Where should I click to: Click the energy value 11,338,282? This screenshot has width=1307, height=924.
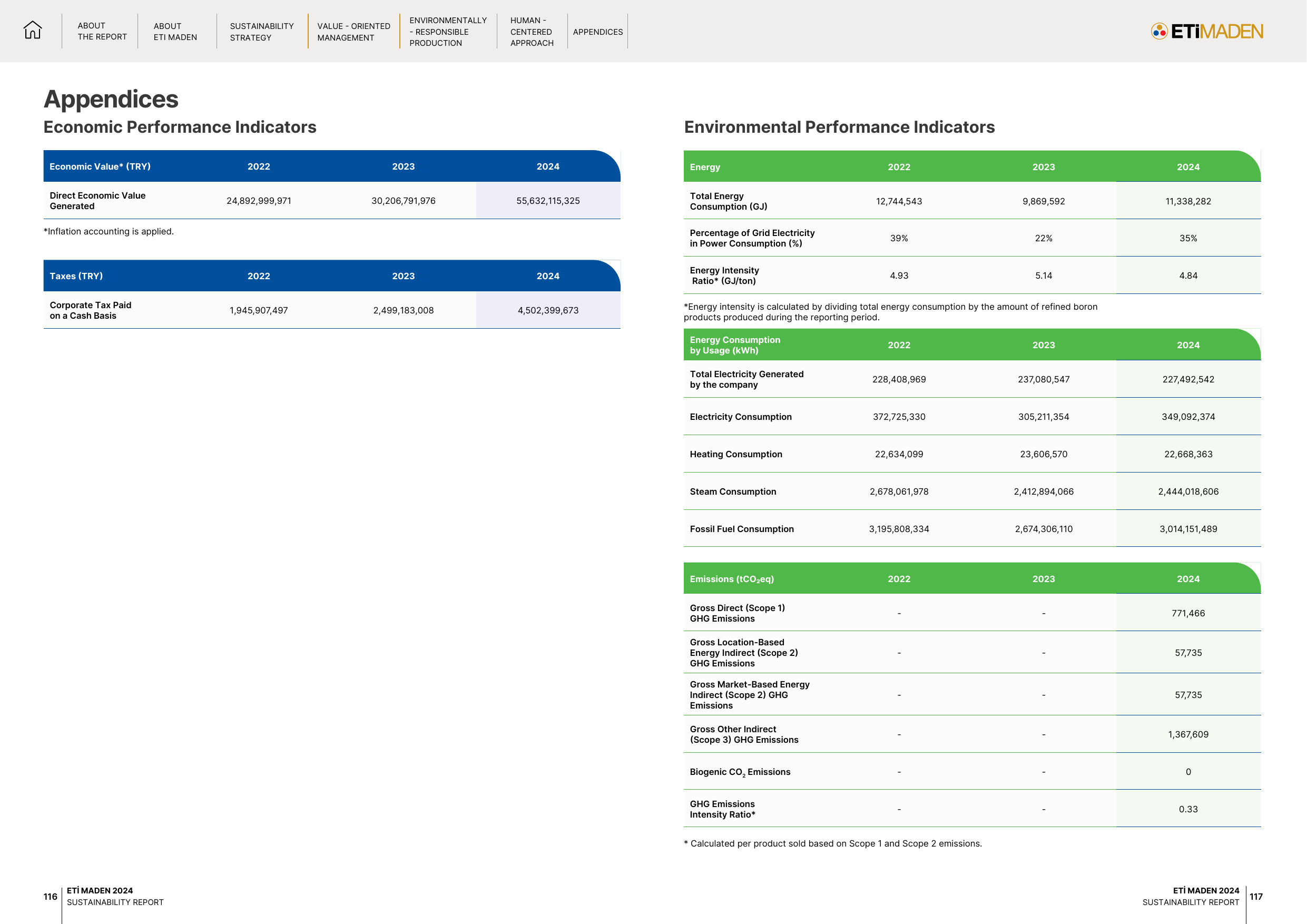tap(1188, 201)
